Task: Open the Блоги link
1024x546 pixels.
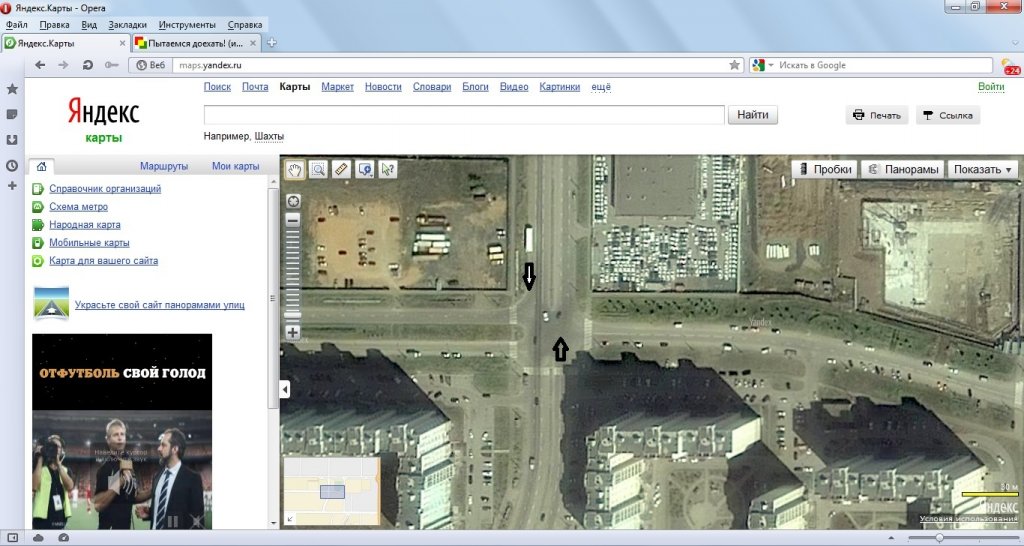Action: pyautogui.click(x=475, y=87)
